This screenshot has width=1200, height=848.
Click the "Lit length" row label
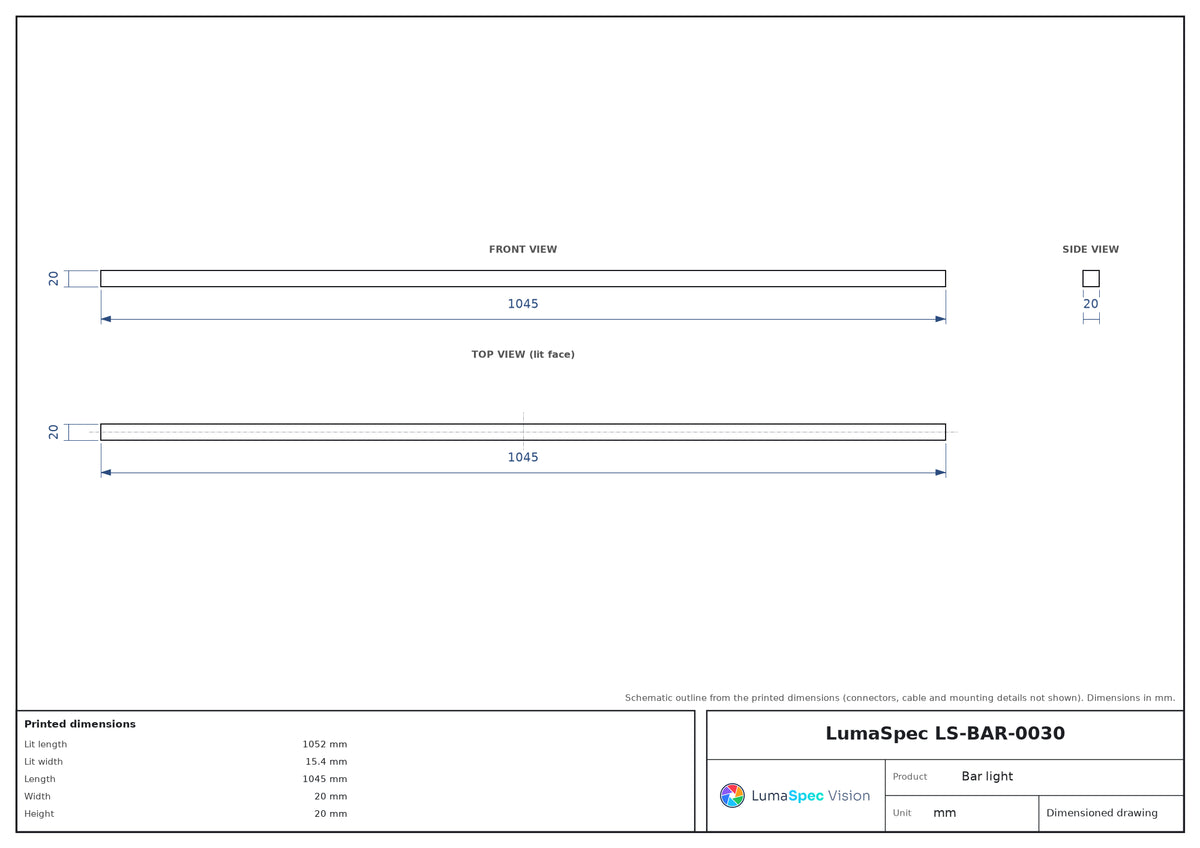(46, 745)
